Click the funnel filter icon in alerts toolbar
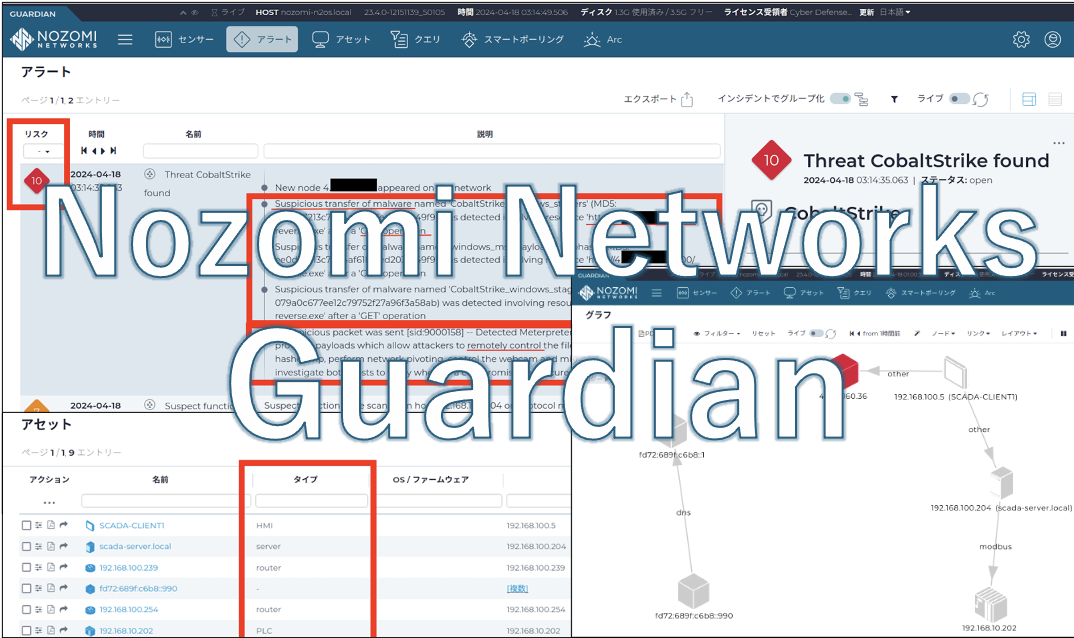Viewport: 1074px width, 638px height. click(x=894, y=99)
